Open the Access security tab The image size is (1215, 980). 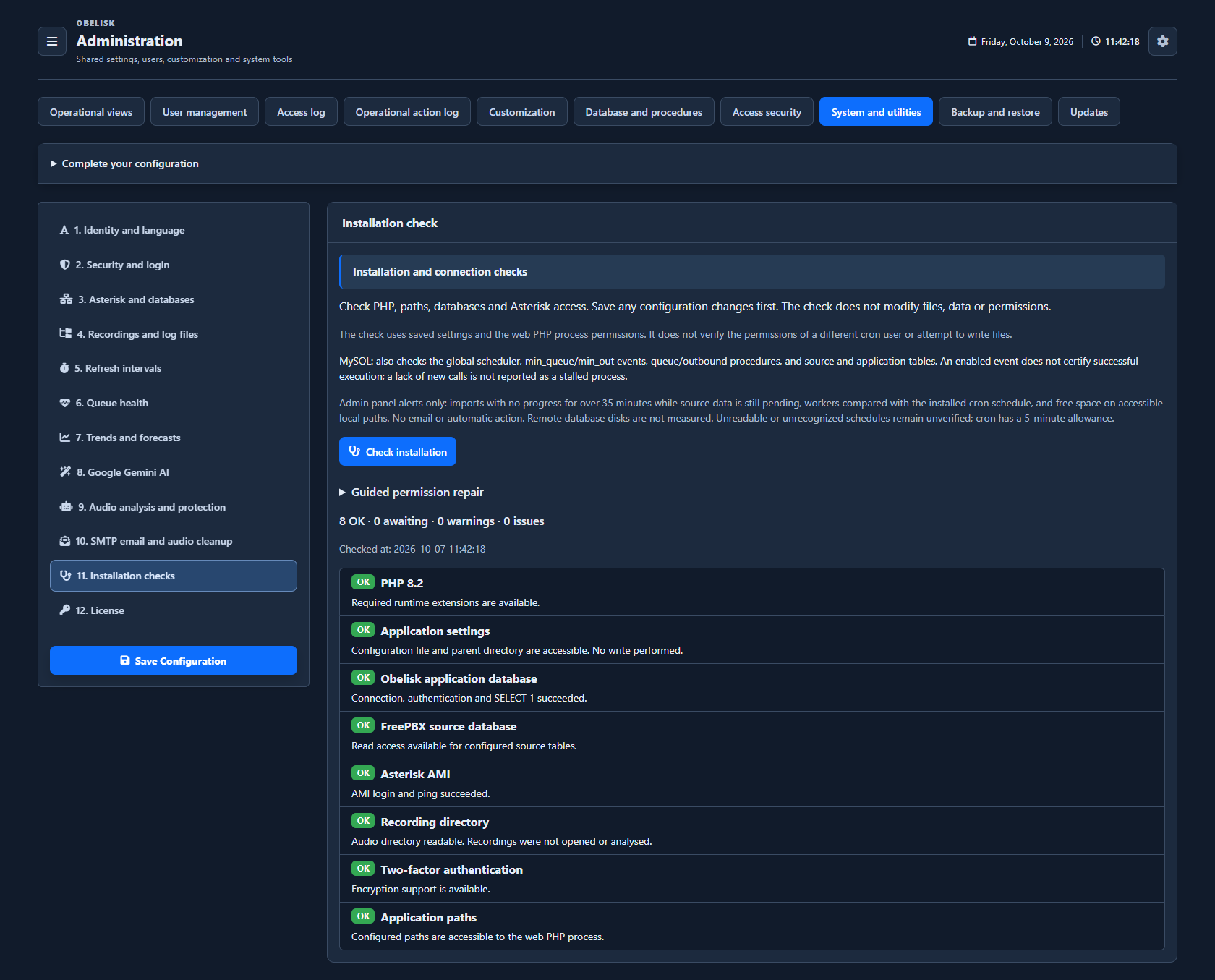767,111
